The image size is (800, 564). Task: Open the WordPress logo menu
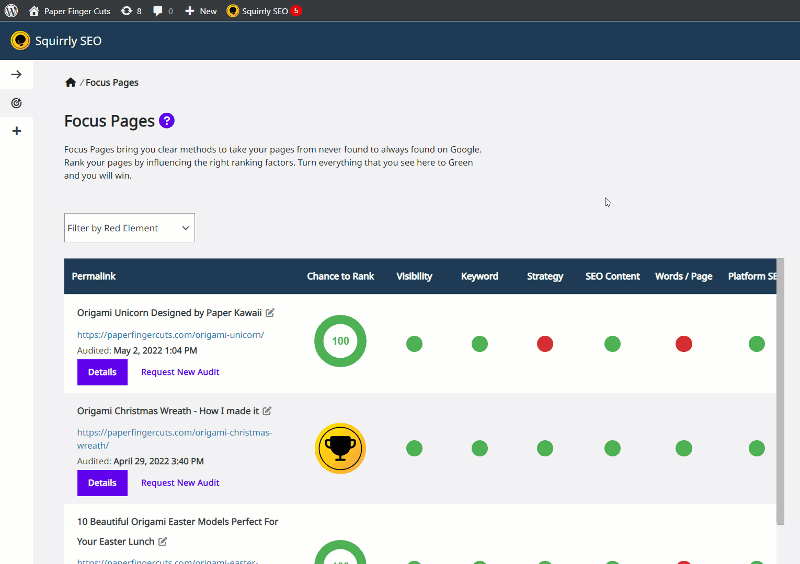click(11, 11)
